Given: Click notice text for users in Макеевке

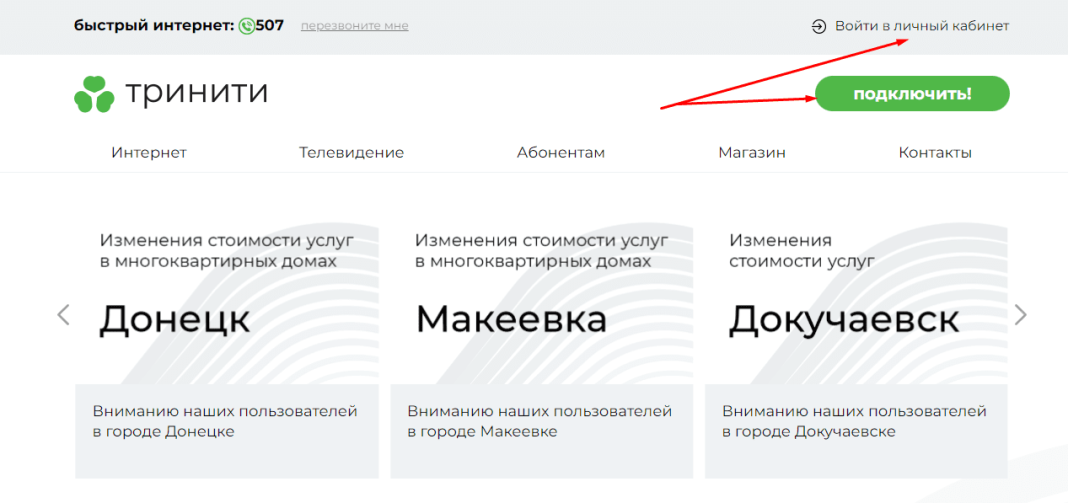Looking at the screenshot, I should (x=540, y=421).
